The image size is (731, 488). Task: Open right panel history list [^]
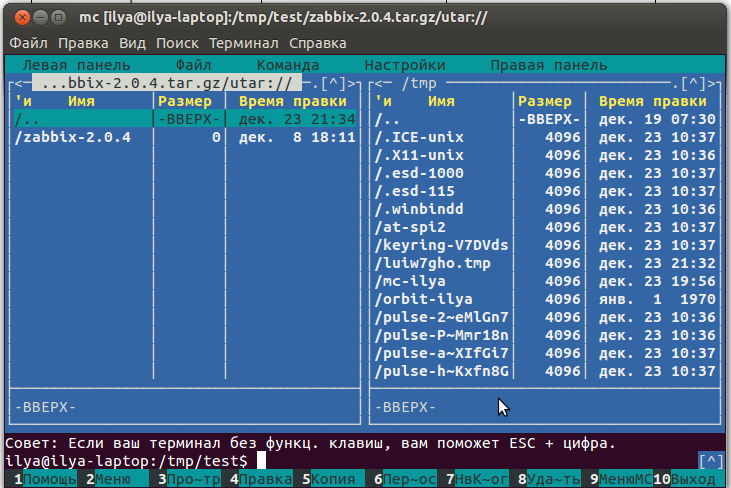click(x=693, y=83)
